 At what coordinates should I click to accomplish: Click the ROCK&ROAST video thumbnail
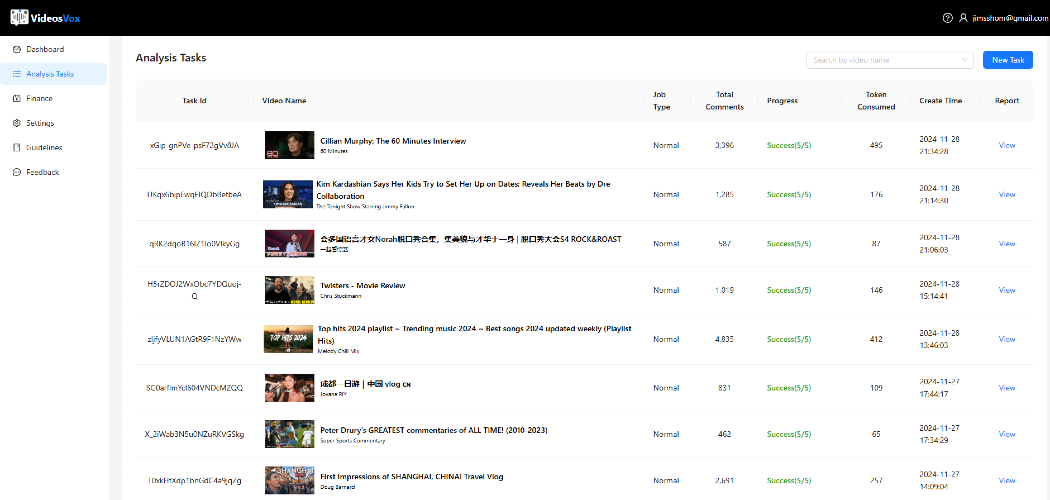289,244
